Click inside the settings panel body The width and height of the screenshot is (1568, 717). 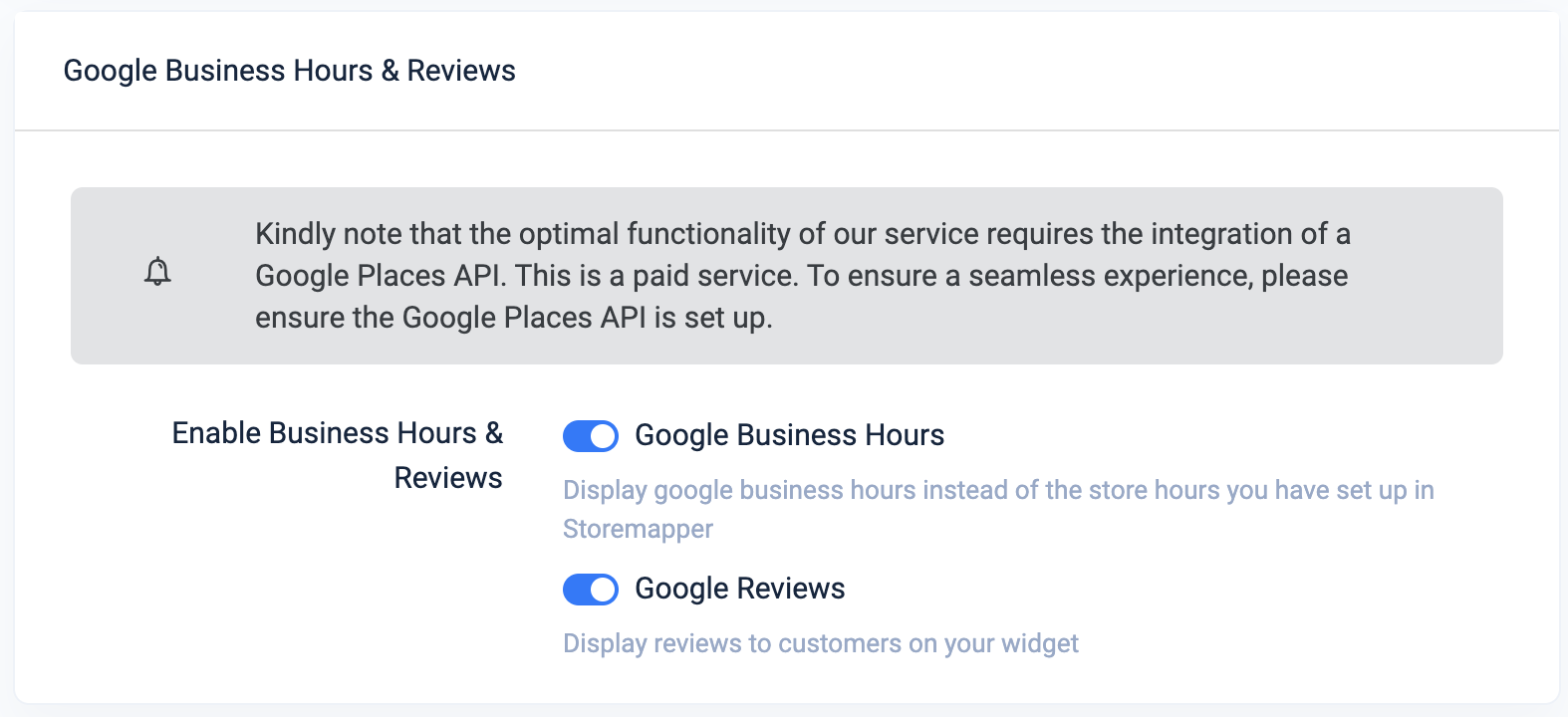pos(785,418)
